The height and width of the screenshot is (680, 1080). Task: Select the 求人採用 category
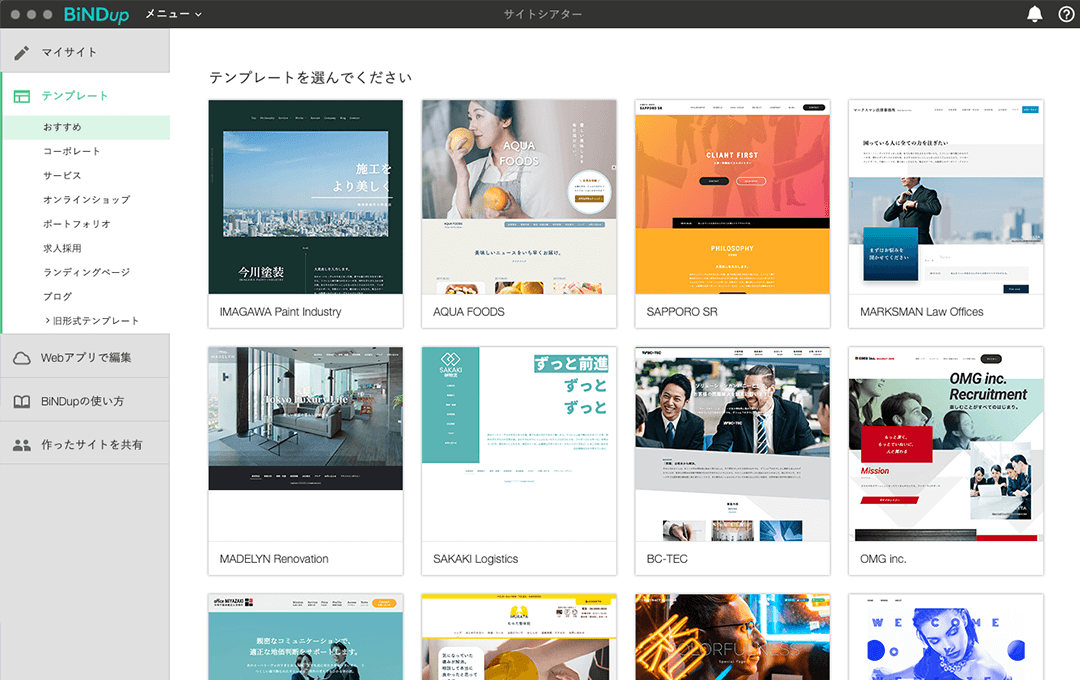[x=62, y=248]
